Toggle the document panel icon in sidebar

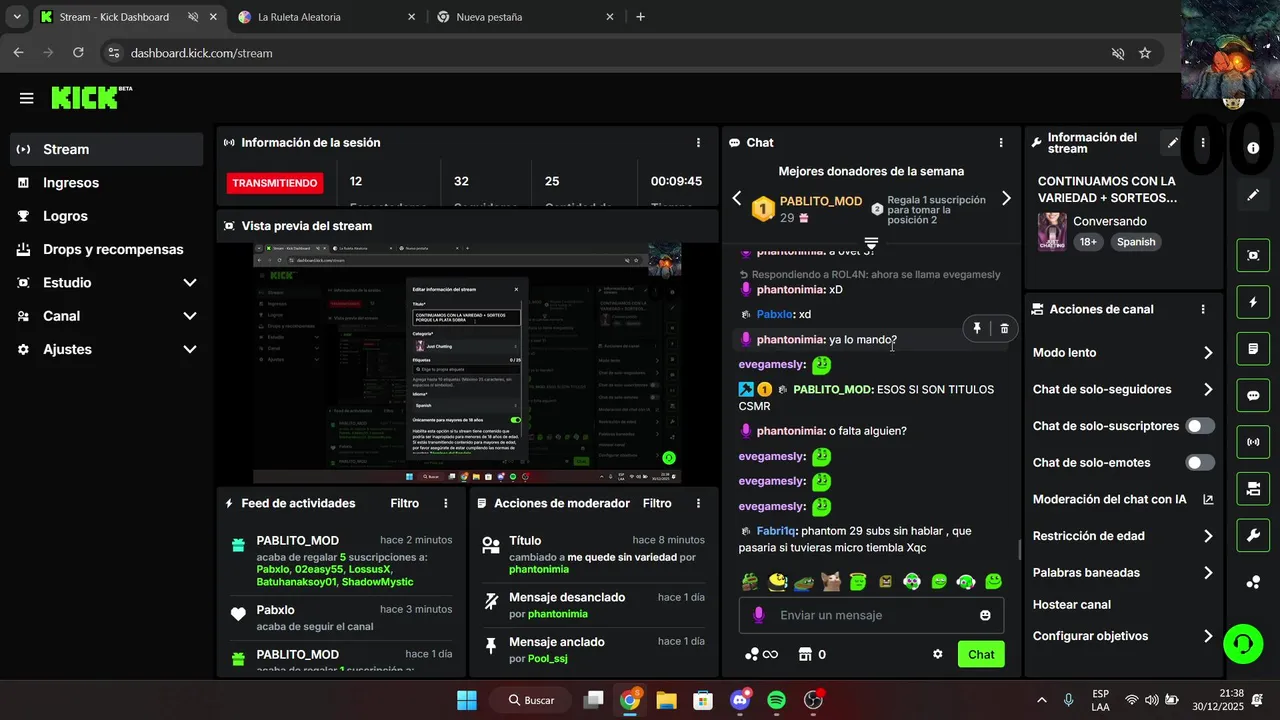pyautogui.click(x=1253, y=349)
